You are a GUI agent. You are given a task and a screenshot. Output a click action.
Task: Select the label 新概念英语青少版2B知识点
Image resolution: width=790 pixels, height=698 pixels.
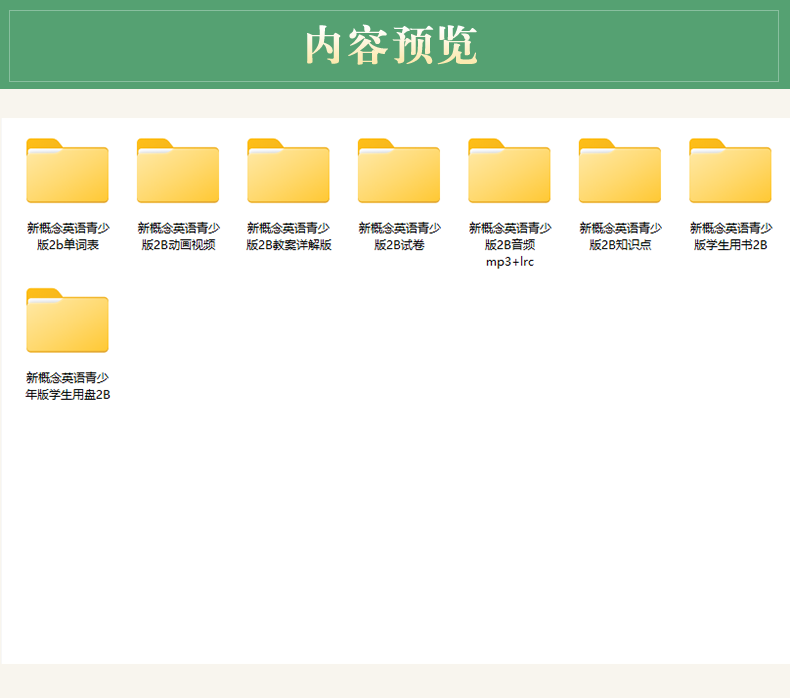(x=620, y=236)
